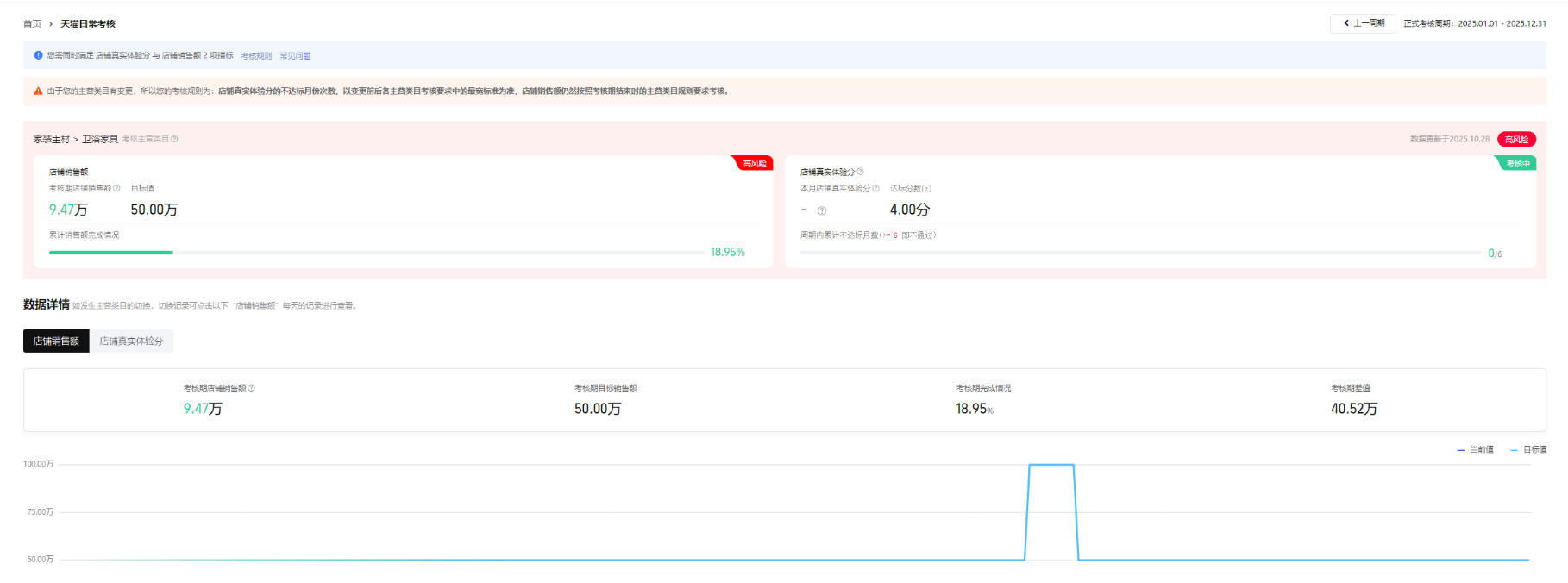Click the help icon beside the dash score value
1568x583 pixels.
[822, 210]
